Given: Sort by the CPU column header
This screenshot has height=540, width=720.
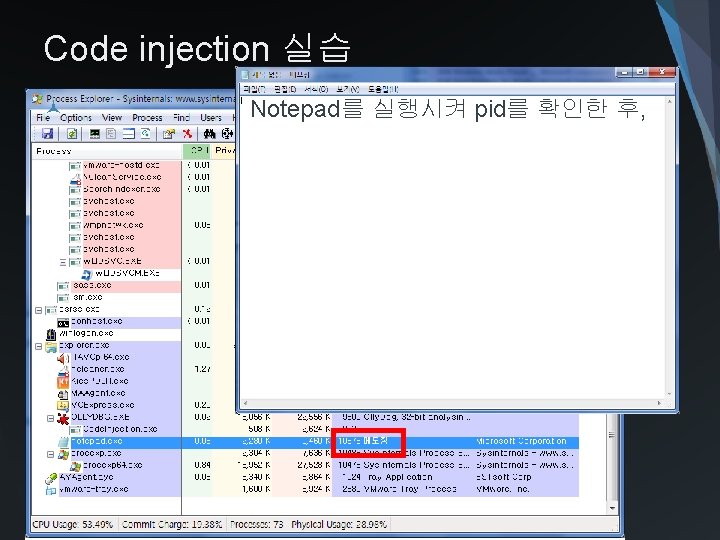Looking at the screenshot, I should [x=197, y=151].
